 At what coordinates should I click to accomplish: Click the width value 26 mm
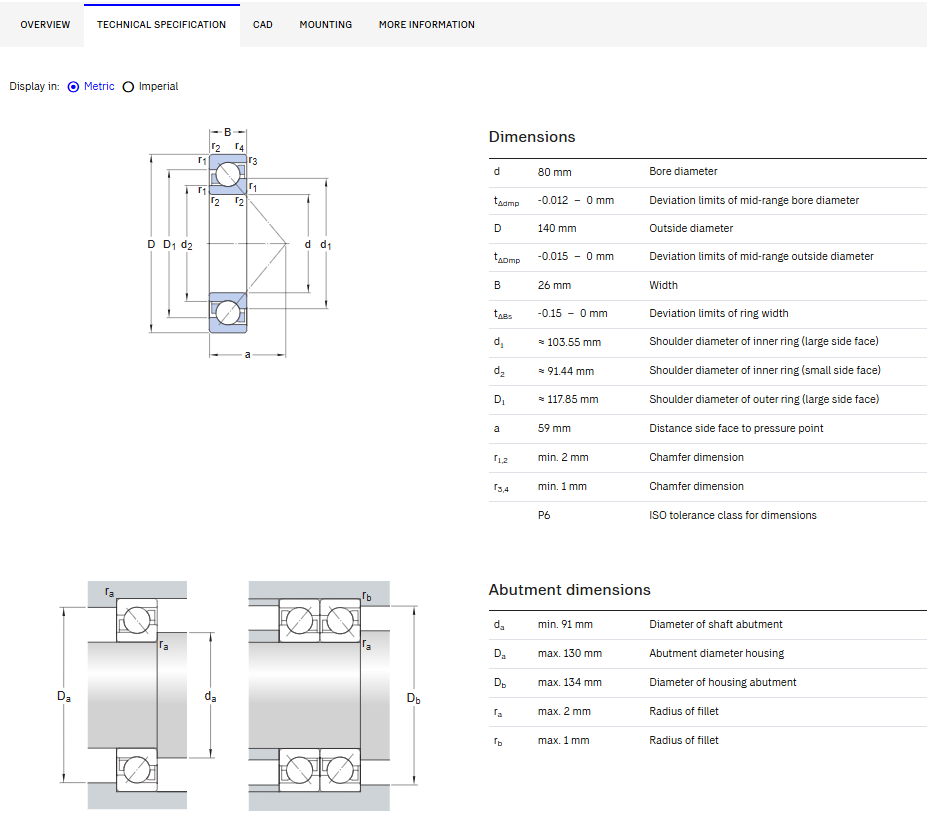pos(555,285)
